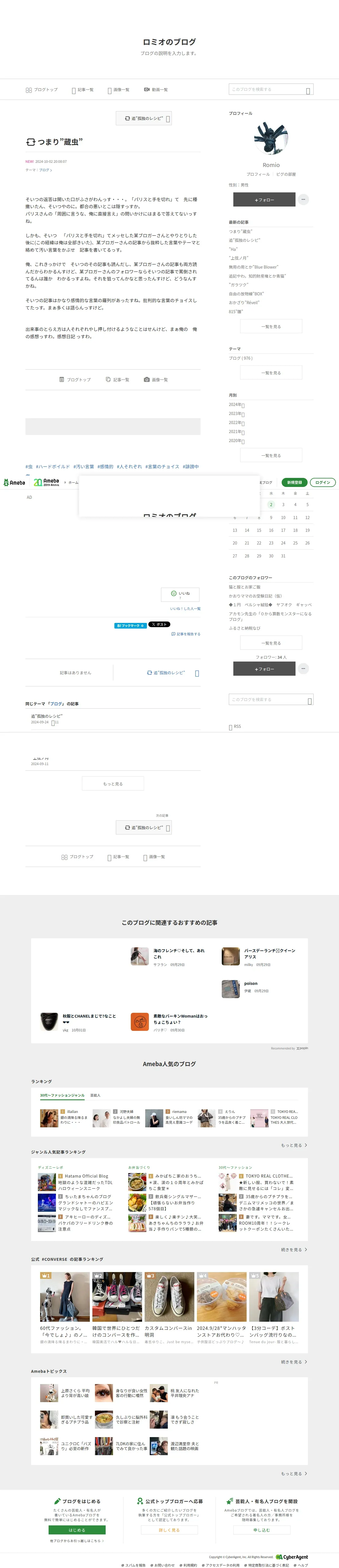Open 動画一覧 video camera icon in header nav
The image size is (339, 1568).
(146, 89)
